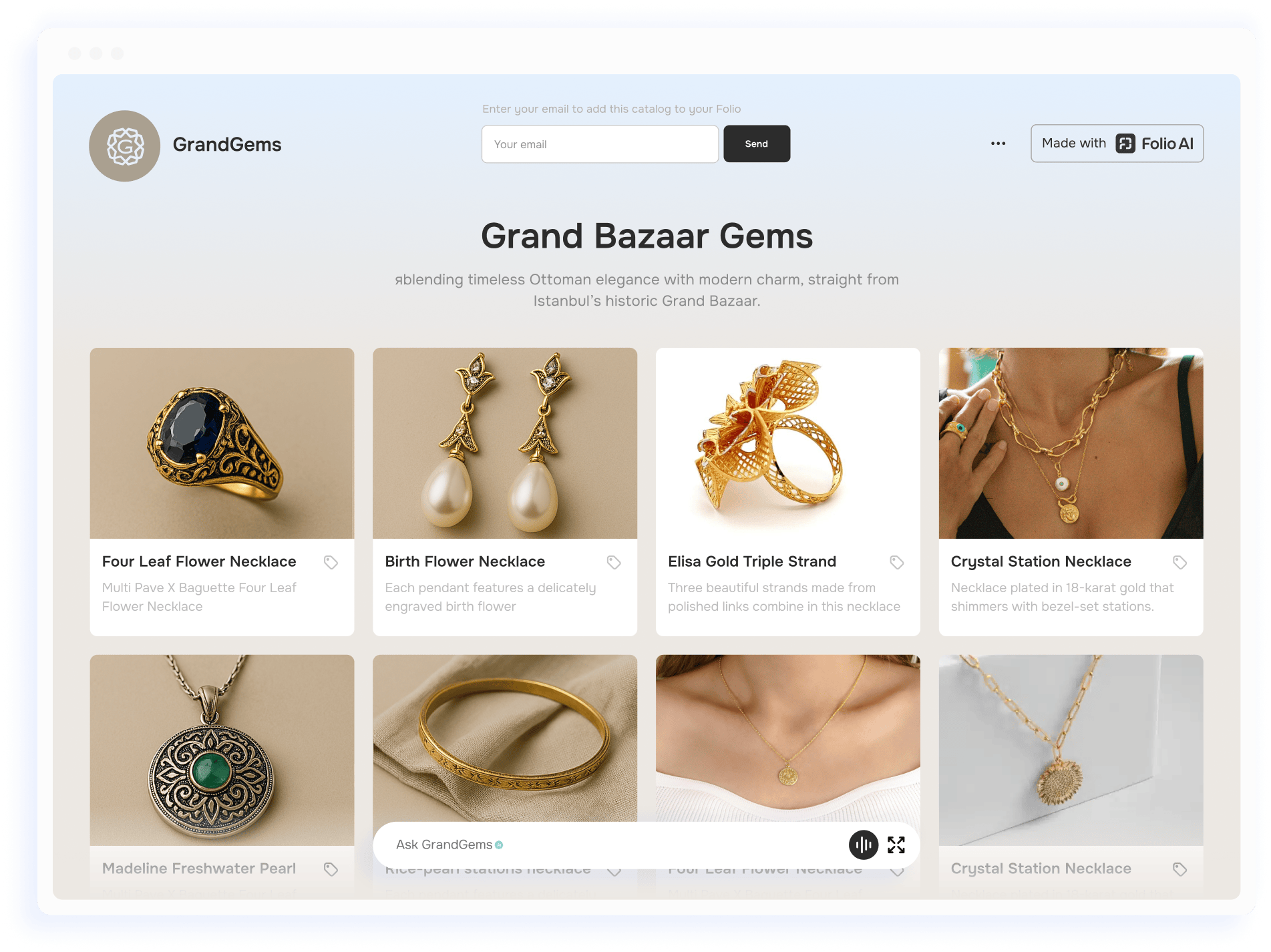Click the Made with Folio AI button
Image resolution: width=1271 pixels, height=952 pixels.
coord(1117,144)
